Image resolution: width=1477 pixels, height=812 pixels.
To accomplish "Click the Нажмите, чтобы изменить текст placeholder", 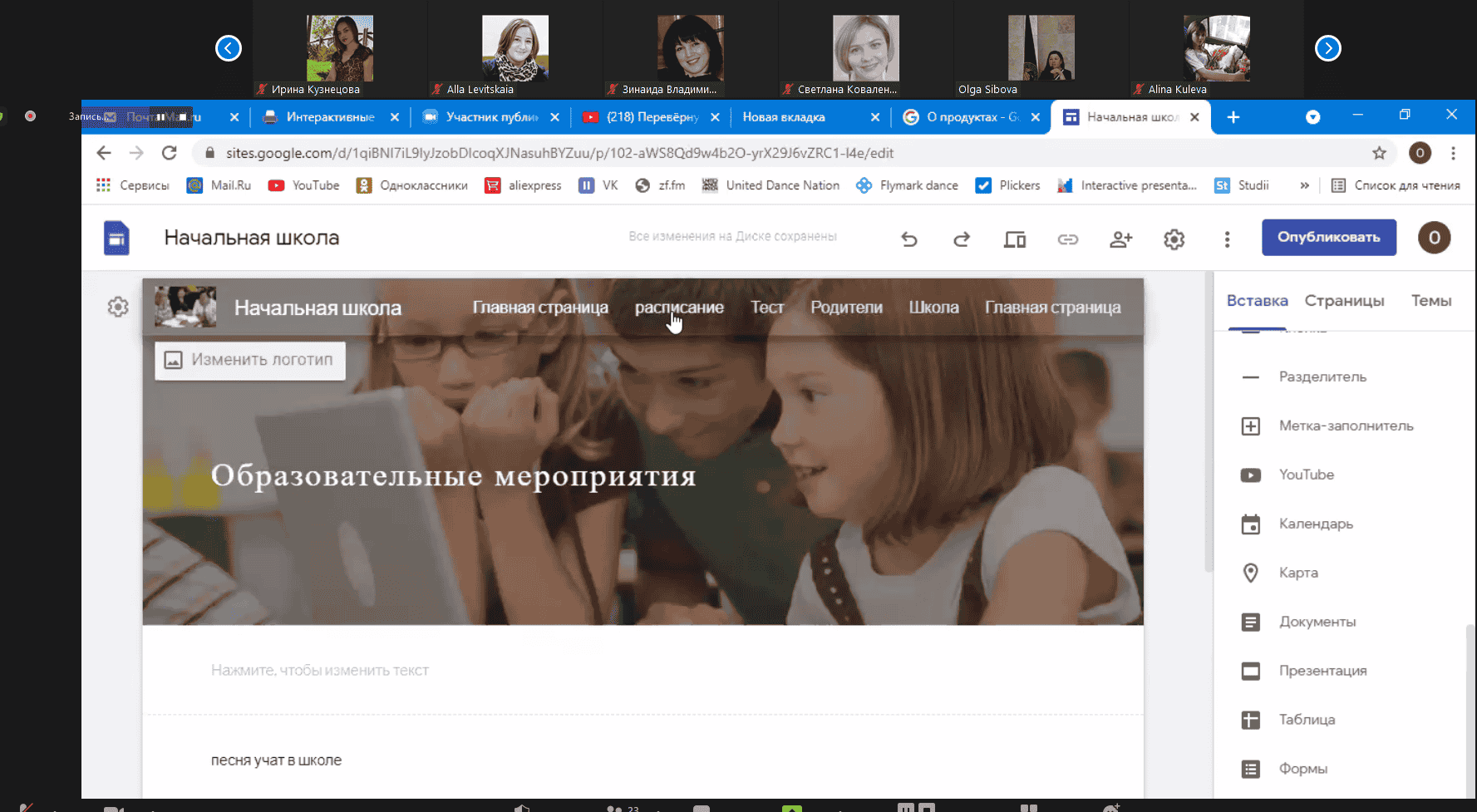I will (x=320, y=670).
